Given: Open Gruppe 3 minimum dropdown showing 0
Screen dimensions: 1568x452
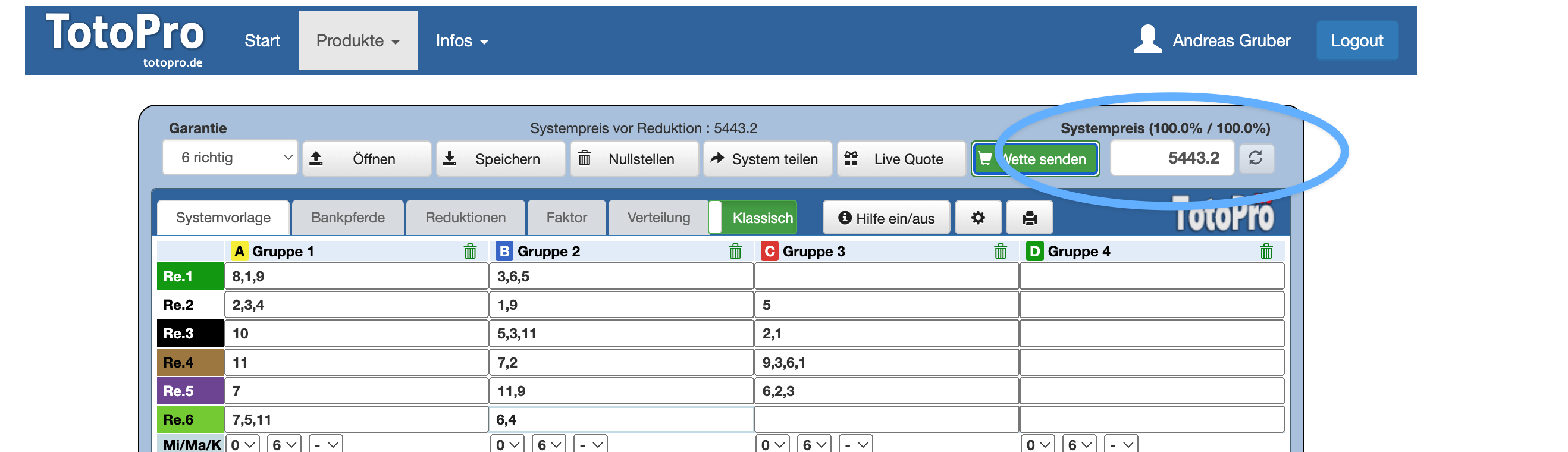Looking at the screenshot, I should pyautogui.click(x=773, y=444).
